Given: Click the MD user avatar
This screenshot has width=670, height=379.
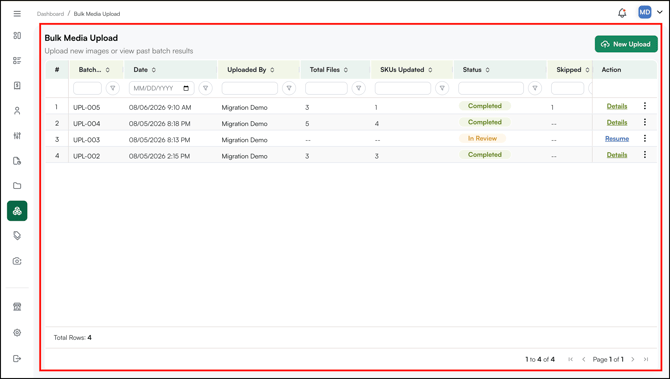Looking at the screenshot, I should tap(645, 12).
